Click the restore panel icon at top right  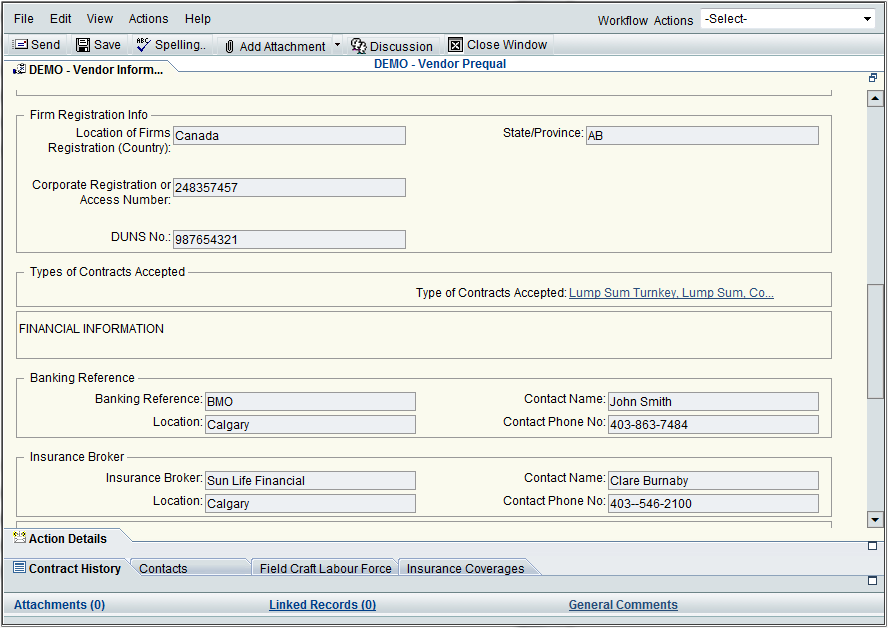coord(873,78)
